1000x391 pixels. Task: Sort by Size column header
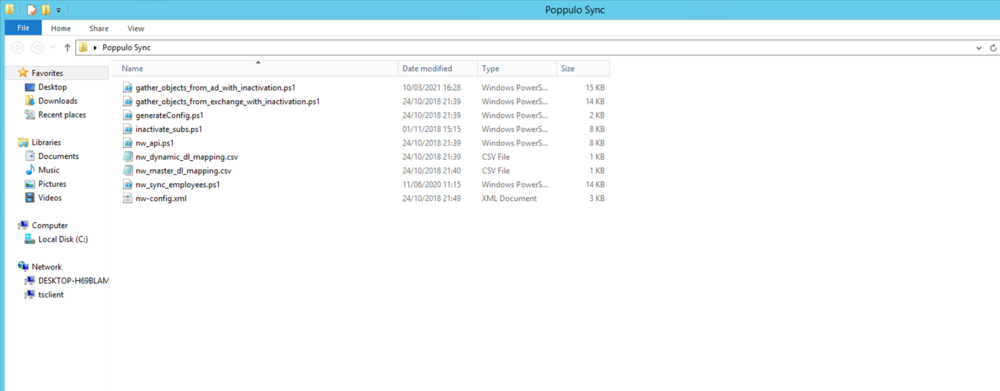(583, 68)
